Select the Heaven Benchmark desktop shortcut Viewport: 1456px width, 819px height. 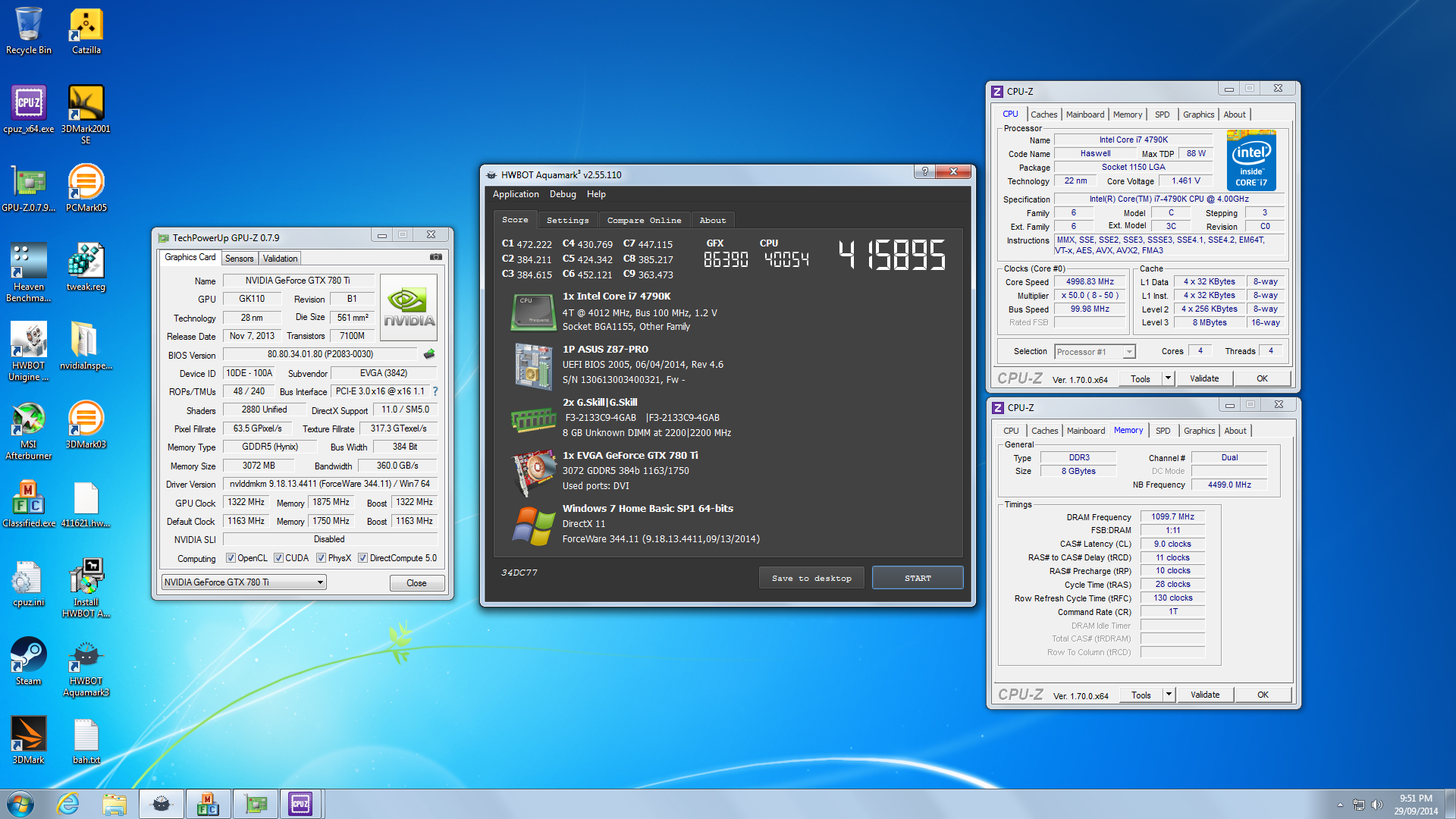[x=29, y=271]
